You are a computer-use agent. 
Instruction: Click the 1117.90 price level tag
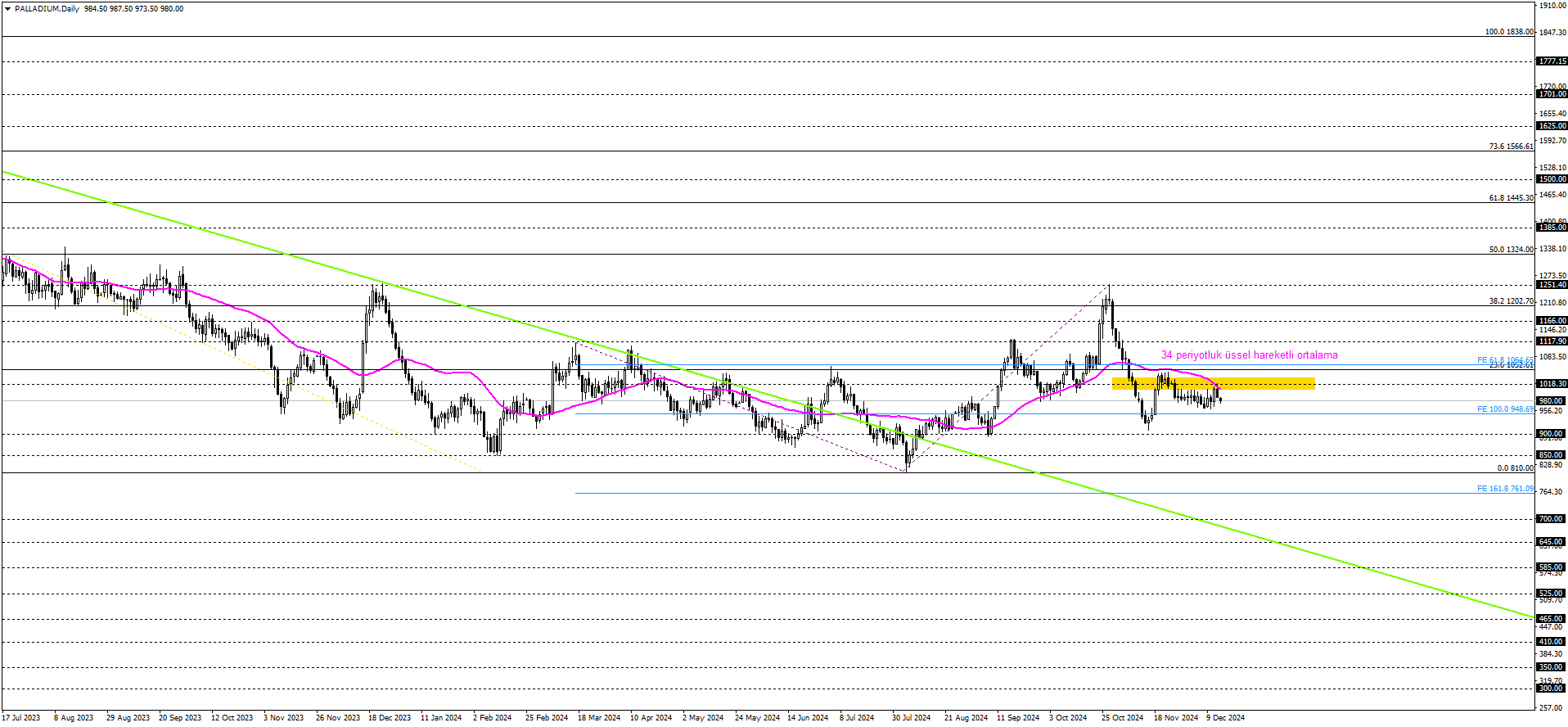[x=1552, y=341]
